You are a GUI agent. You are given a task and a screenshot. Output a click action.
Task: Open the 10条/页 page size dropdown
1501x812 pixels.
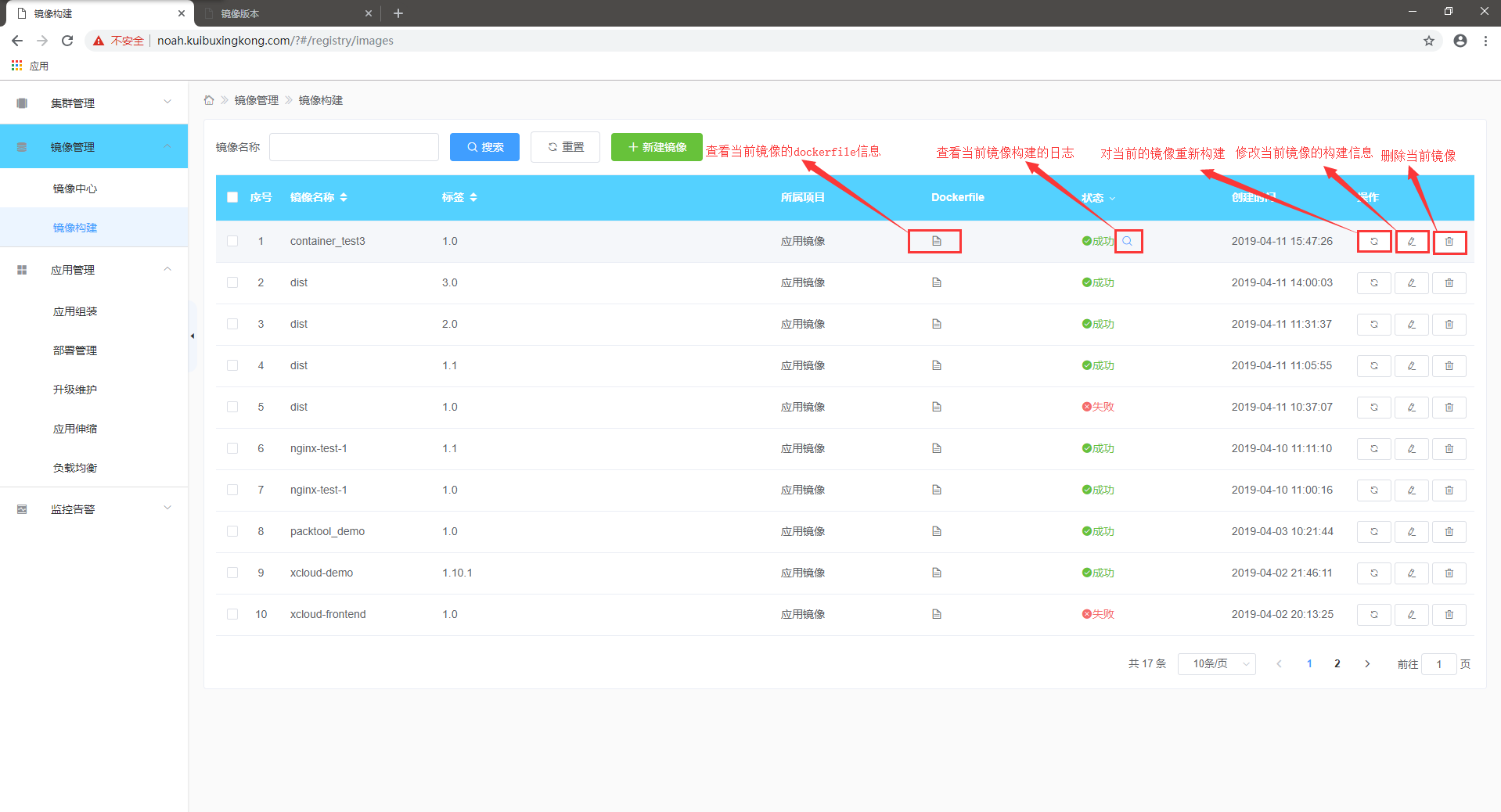pyautogui.click(x=1216, y=664)
